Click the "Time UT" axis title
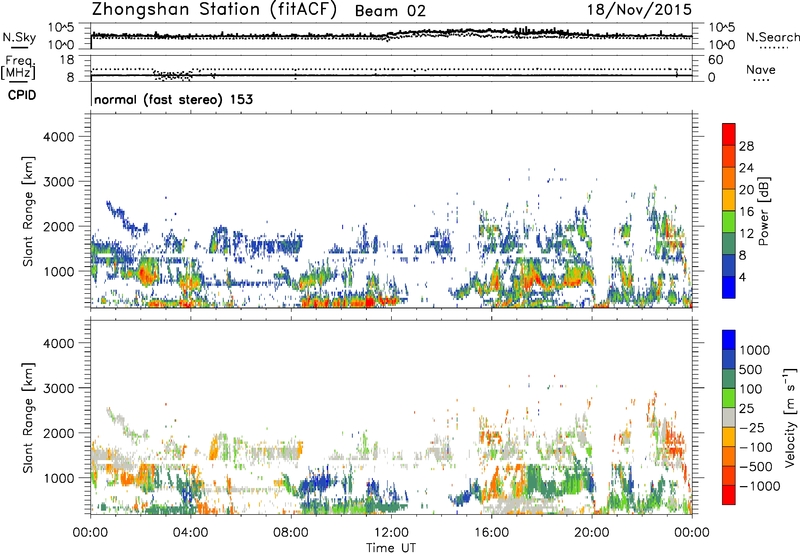 pos(391,548)
